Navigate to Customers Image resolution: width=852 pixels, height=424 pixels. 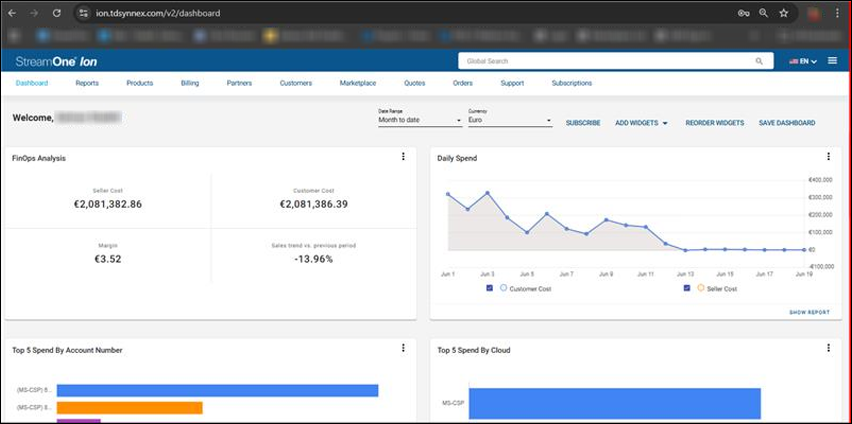click(296, 83)
